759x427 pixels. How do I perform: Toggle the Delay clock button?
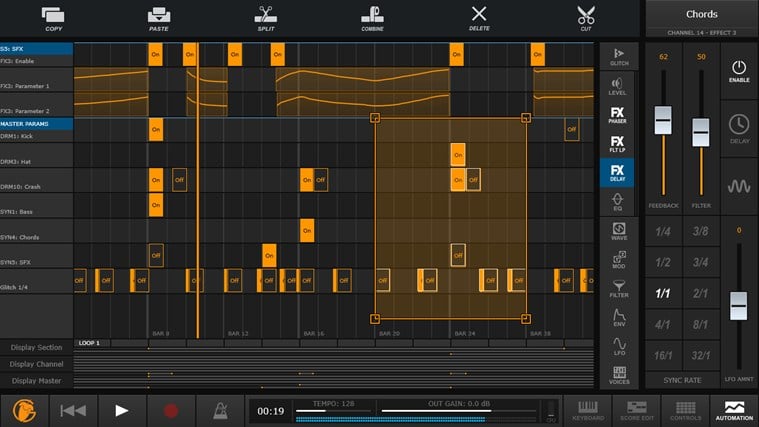739,127
